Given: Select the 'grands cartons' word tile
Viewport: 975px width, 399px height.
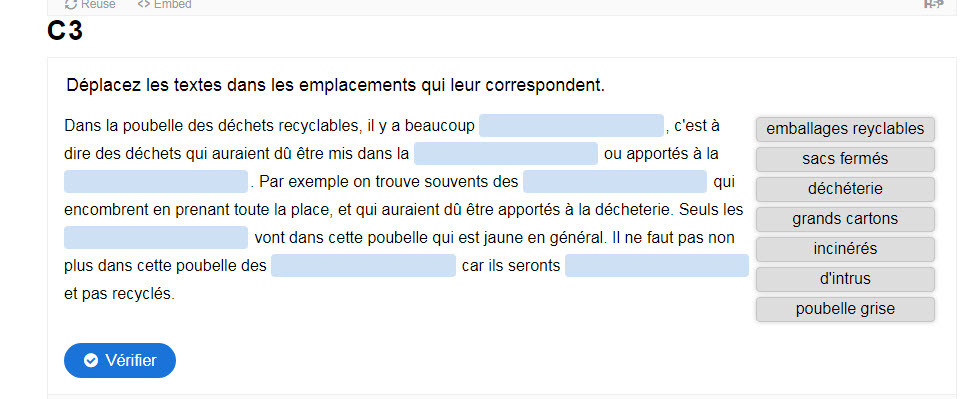Looking at the screenshot, I should coord(845,219).
